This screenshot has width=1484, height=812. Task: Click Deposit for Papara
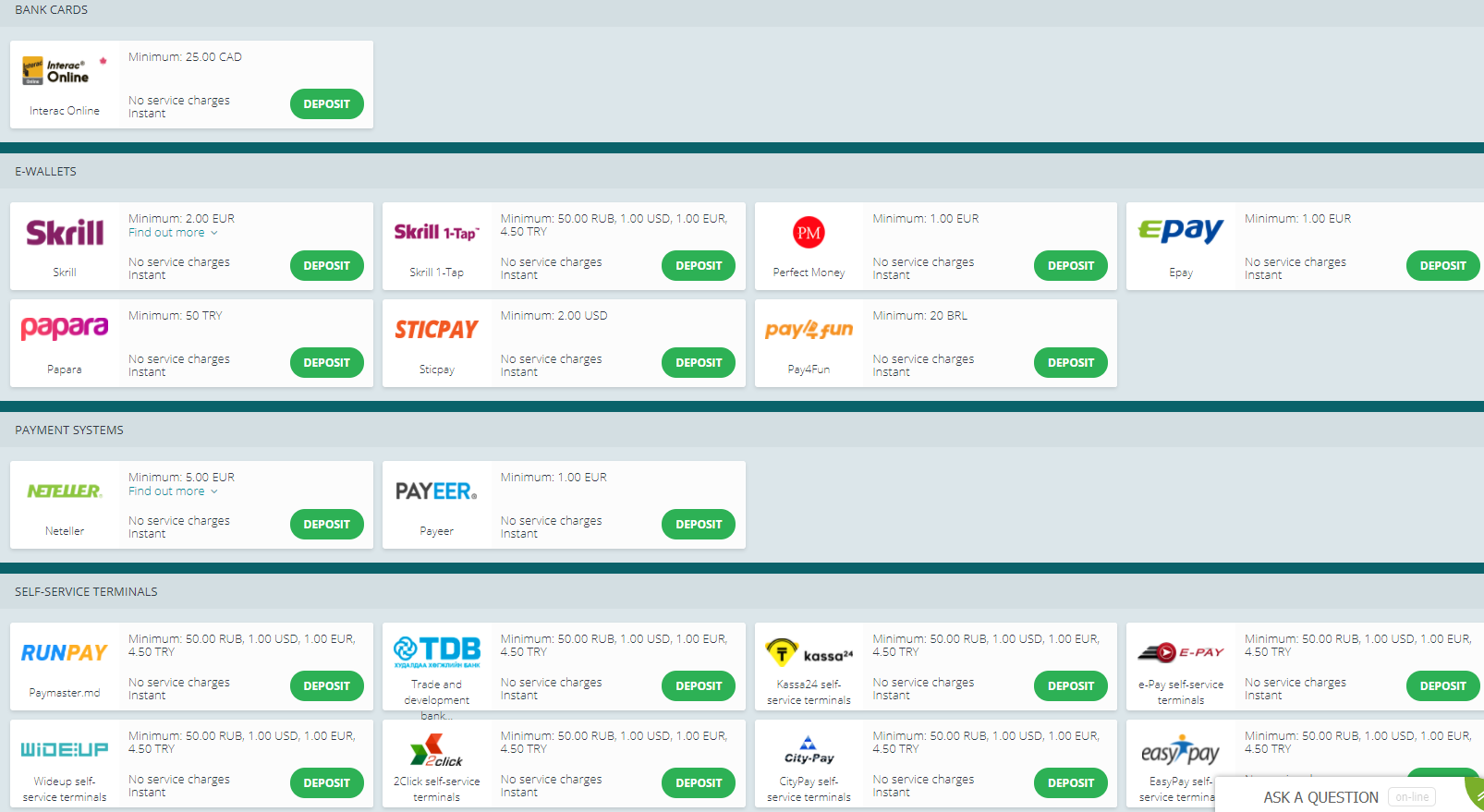coord(327,363)
